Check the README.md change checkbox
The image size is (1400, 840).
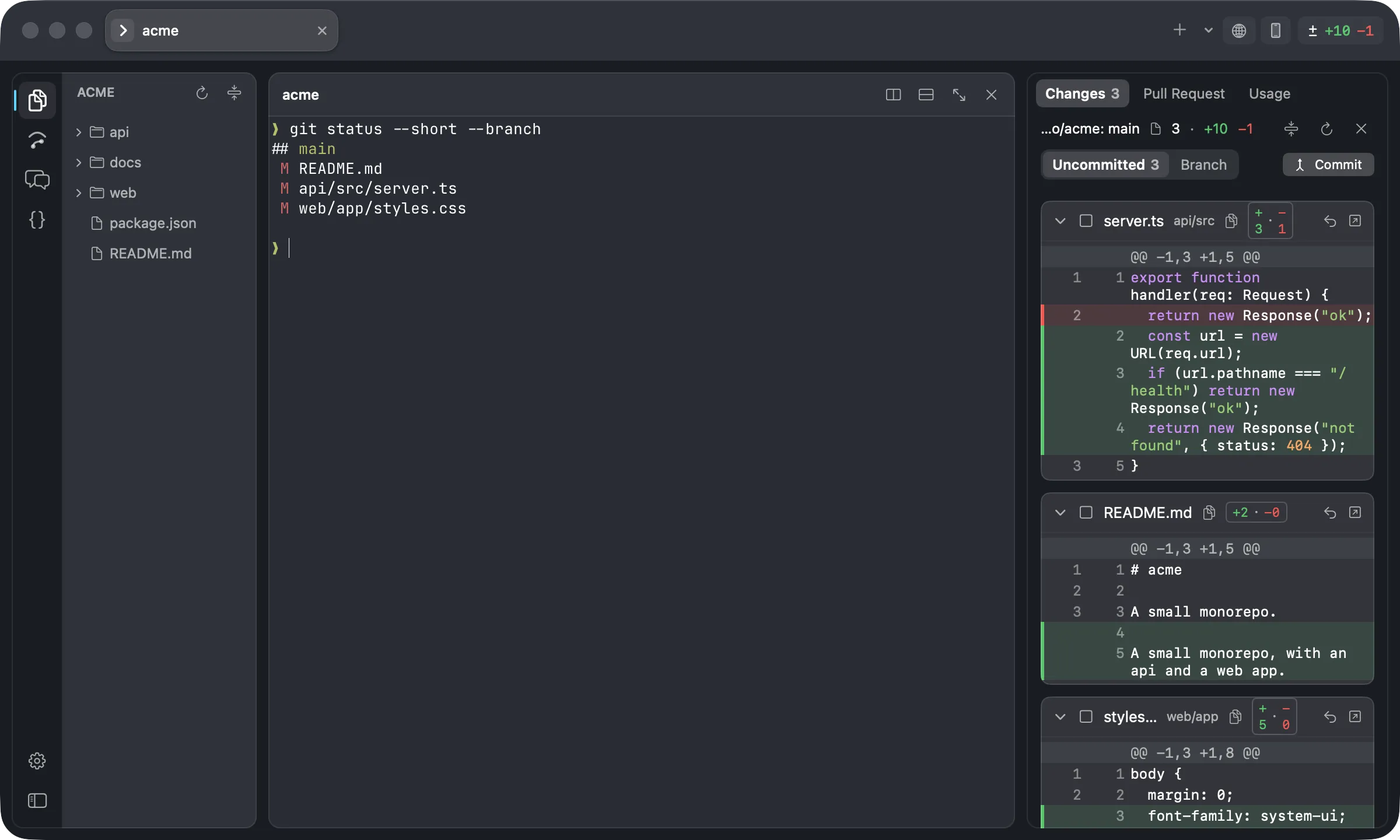(1086, 512)
